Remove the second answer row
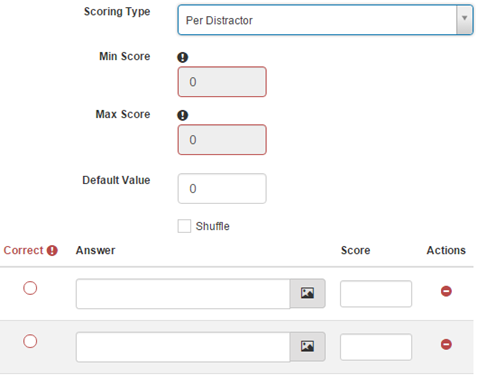Image resolution: width=478 pixels, height=375 pixels. coord(446,344)
